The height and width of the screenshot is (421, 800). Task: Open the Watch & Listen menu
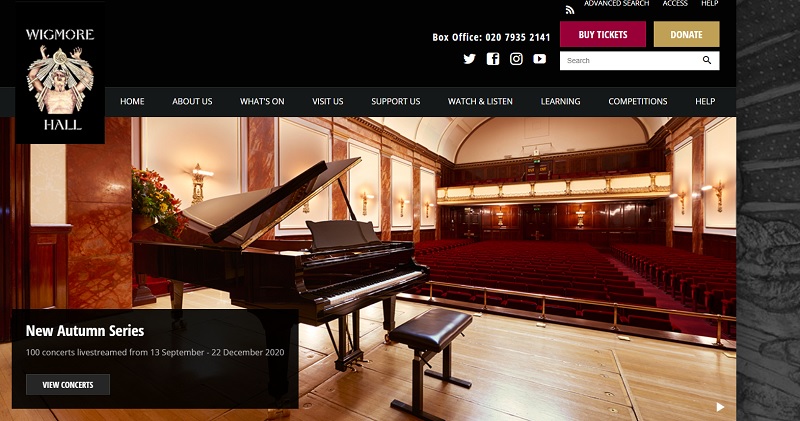(480, 102)
